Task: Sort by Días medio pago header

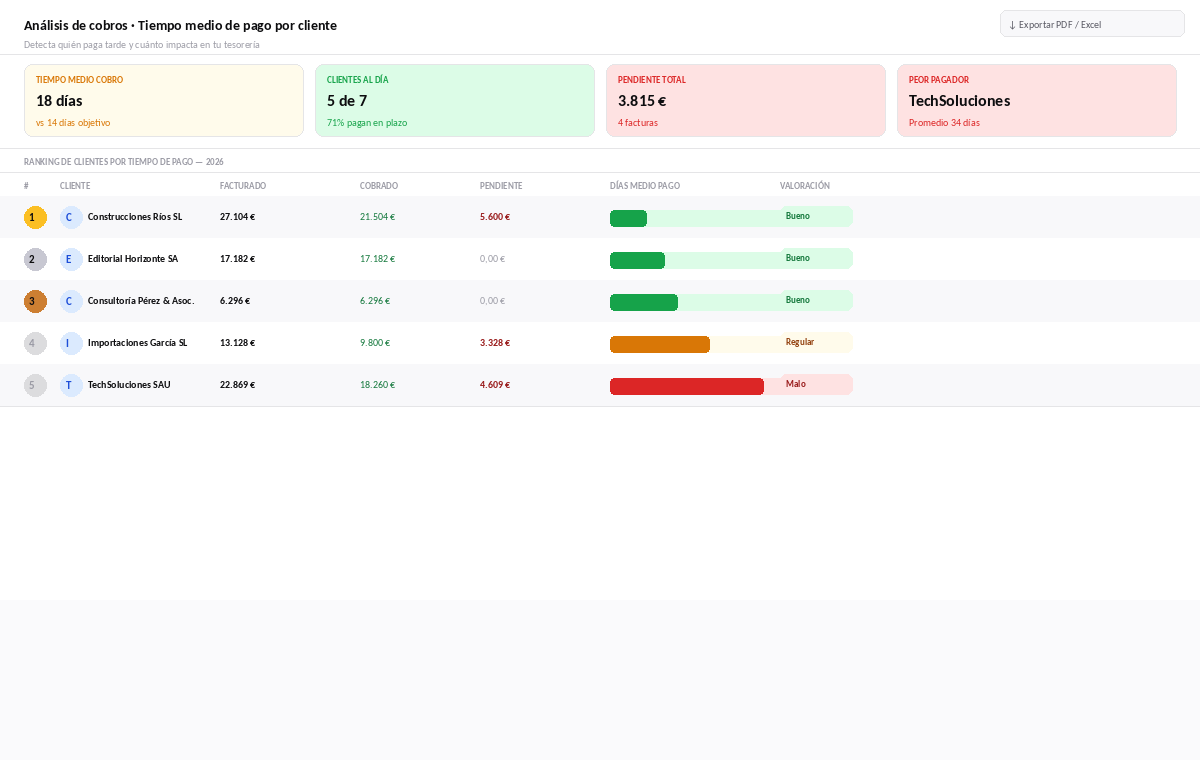Action: pos(645,186)
